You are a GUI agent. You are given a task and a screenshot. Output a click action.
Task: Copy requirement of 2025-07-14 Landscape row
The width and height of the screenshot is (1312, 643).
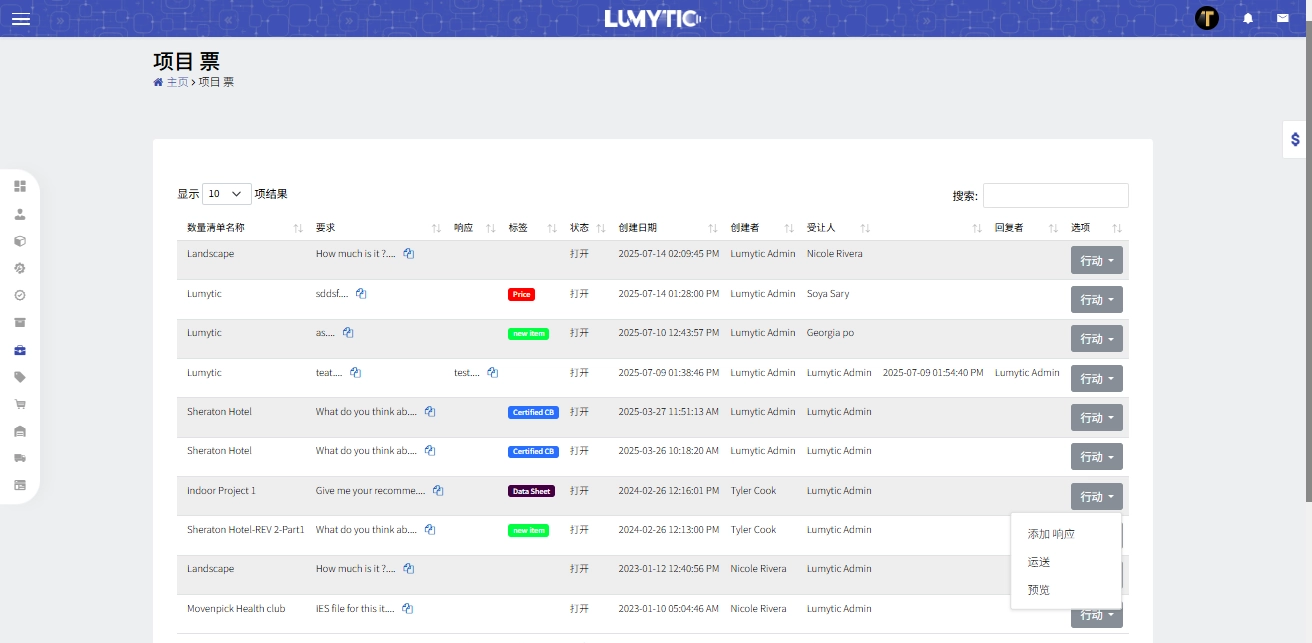[x=408, y=254]
